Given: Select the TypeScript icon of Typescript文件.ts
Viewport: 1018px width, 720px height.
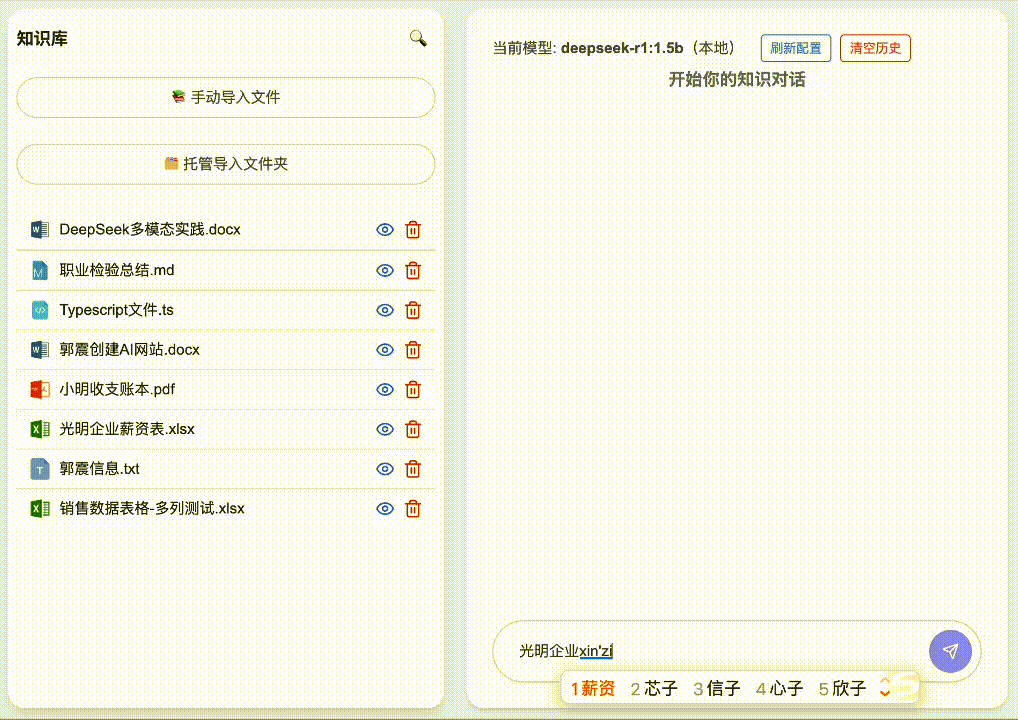Looking at the screenshot, I should click(39, 310).
